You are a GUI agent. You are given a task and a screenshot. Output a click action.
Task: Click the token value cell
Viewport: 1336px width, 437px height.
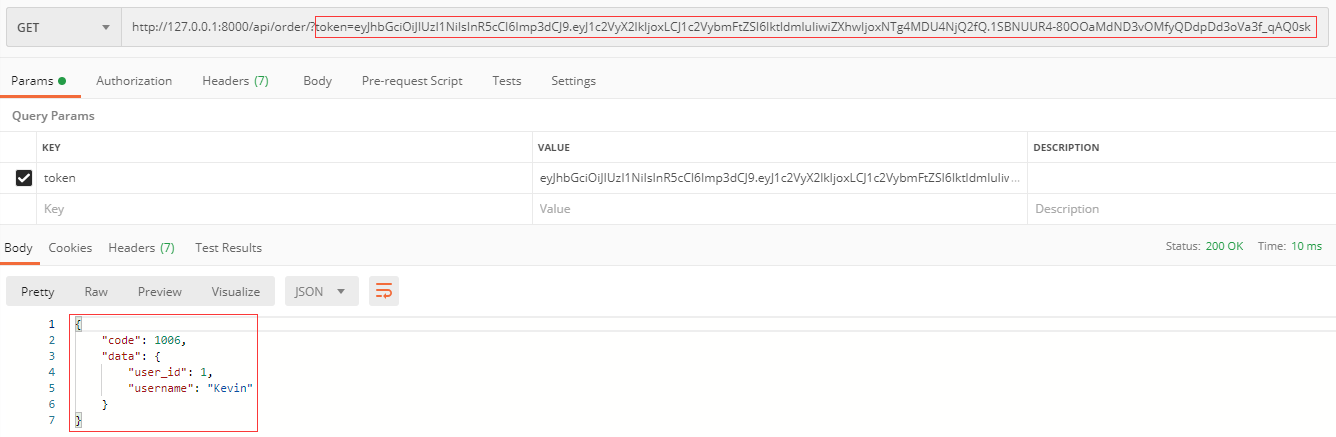coord(780,178)
